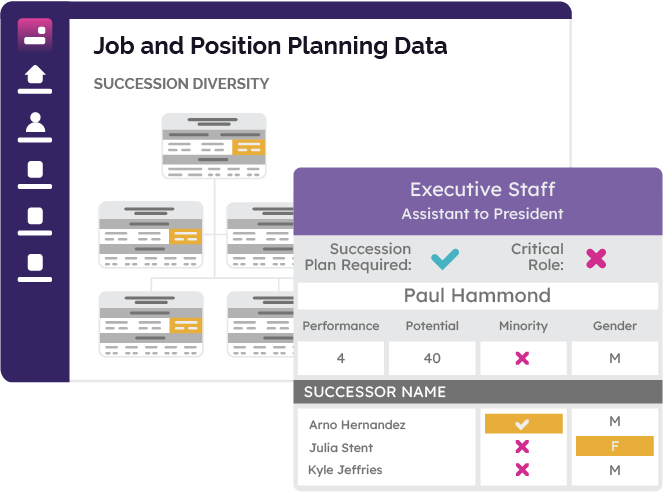Open the Home icon in sidebar
Viewport: 666px width, 501px height.
click(x=35, y=79)
